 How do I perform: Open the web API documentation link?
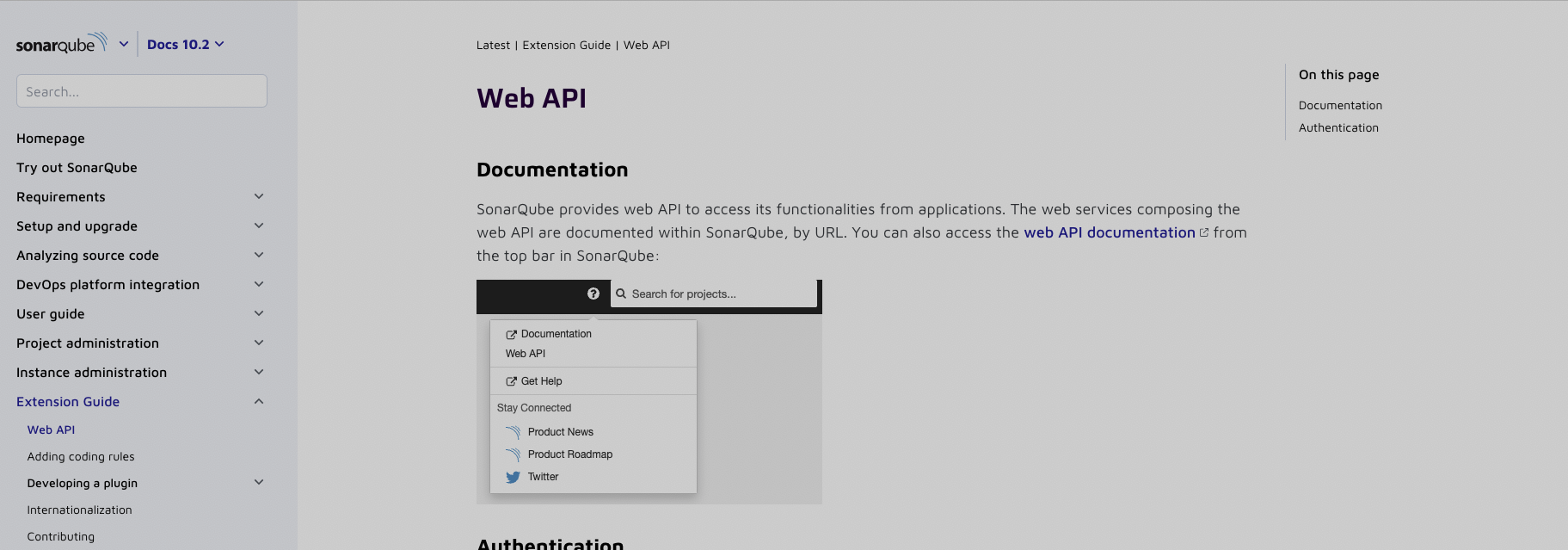point(1109,232)
